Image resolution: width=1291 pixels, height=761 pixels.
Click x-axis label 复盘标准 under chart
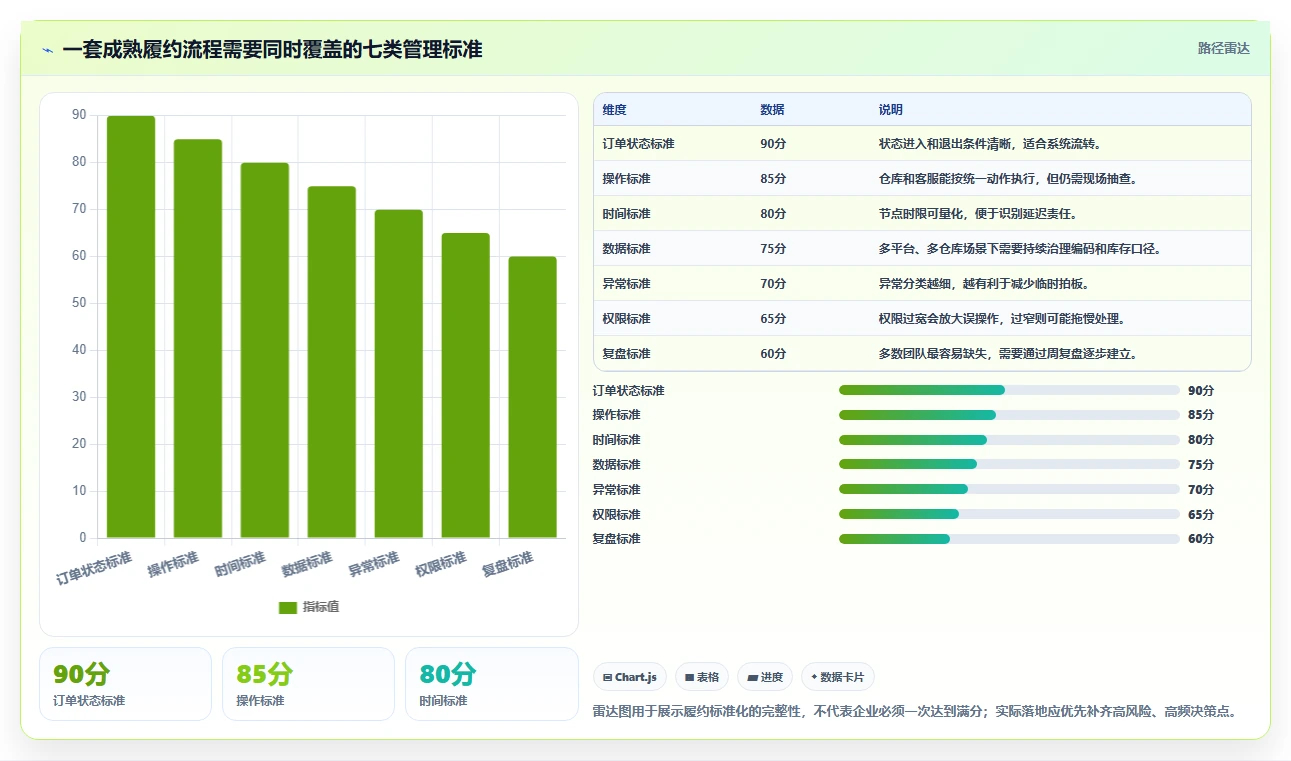click(508, 564)
